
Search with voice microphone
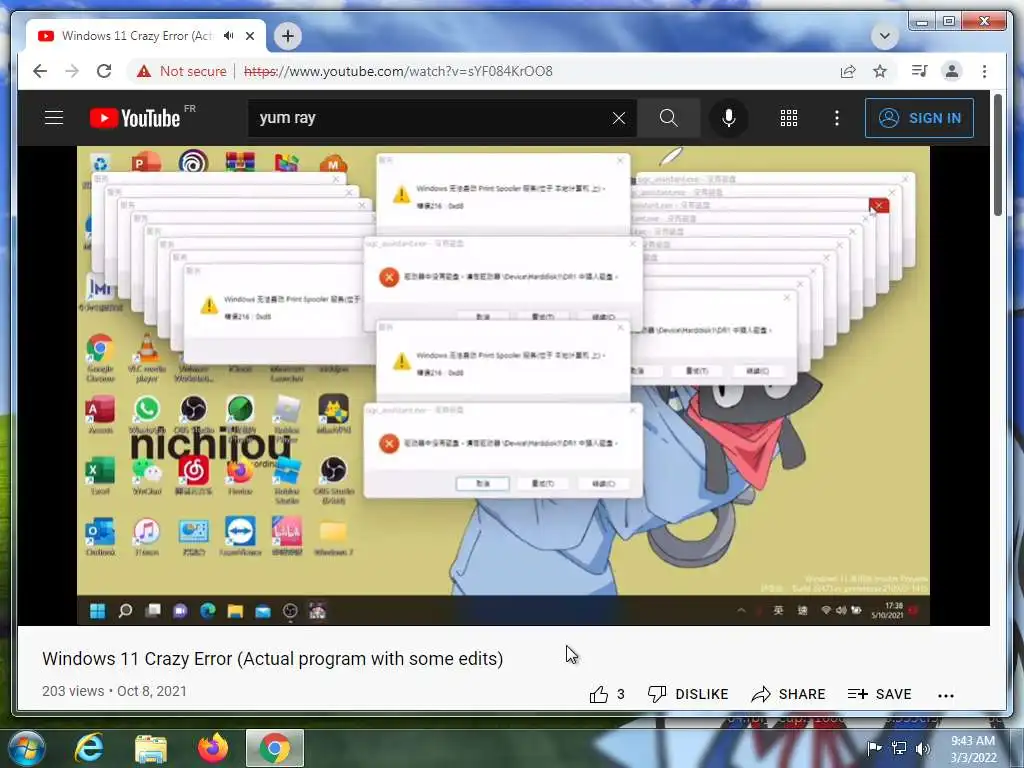click(728, 118)
